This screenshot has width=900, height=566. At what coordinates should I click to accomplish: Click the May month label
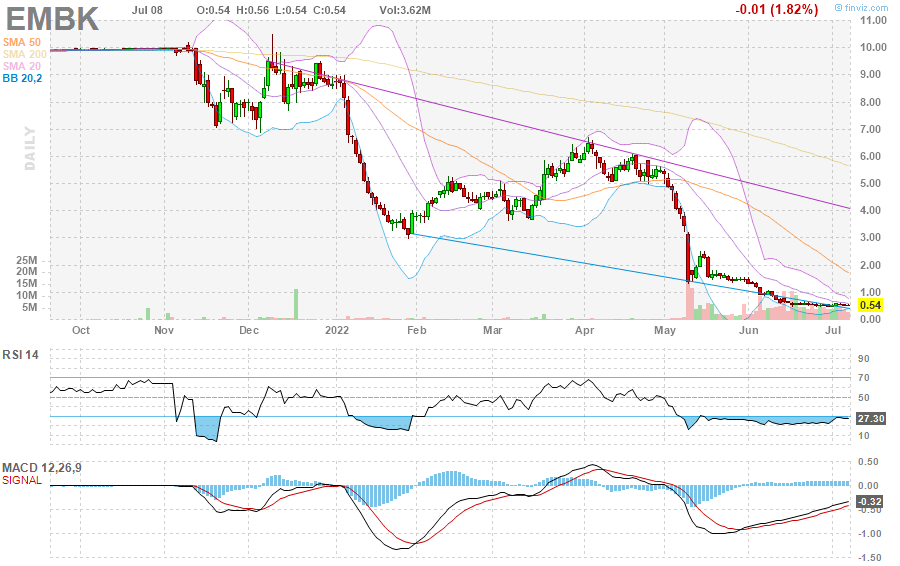click(x=665, y=330)
